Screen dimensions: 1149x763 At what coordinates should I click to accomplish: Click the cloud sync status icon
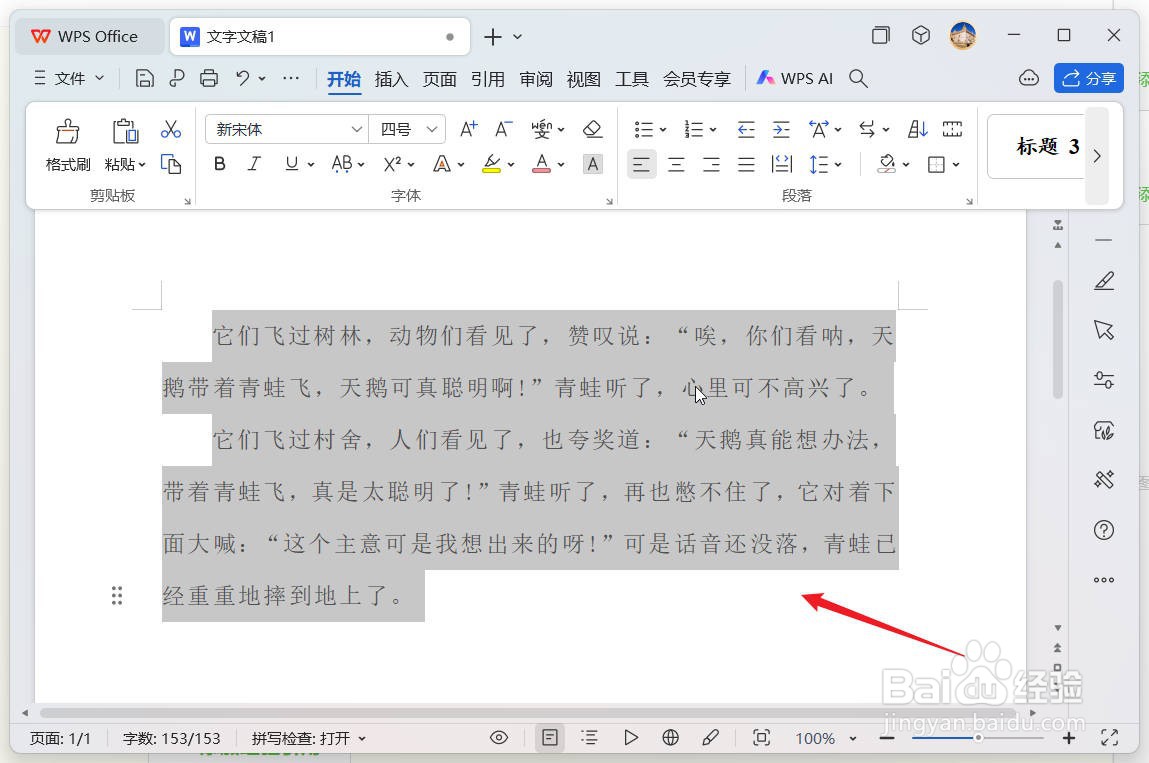coord(1029,78)
